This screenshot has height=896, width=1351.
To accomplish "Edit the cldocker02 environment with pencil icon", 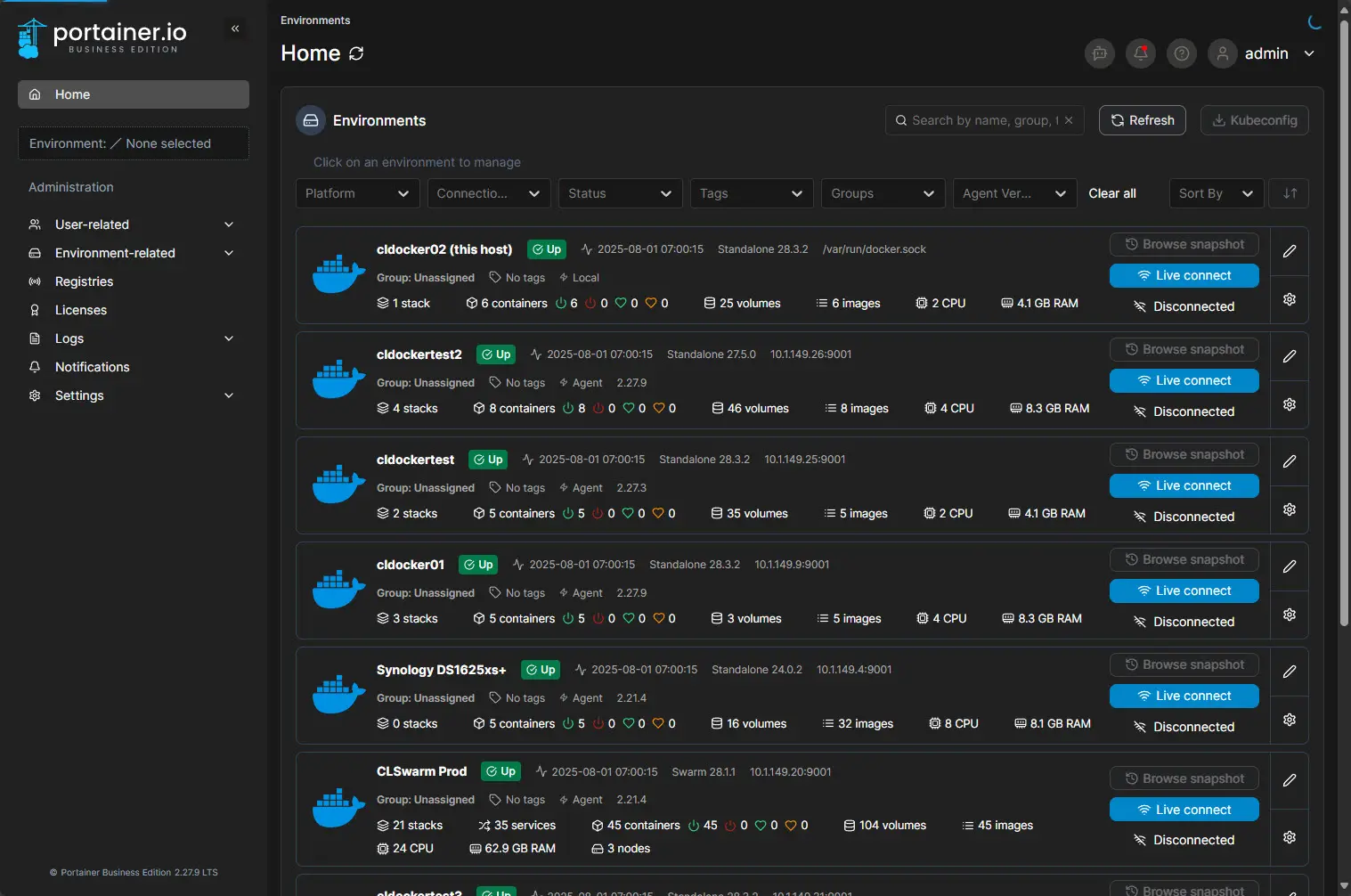I will (1290, 251).
